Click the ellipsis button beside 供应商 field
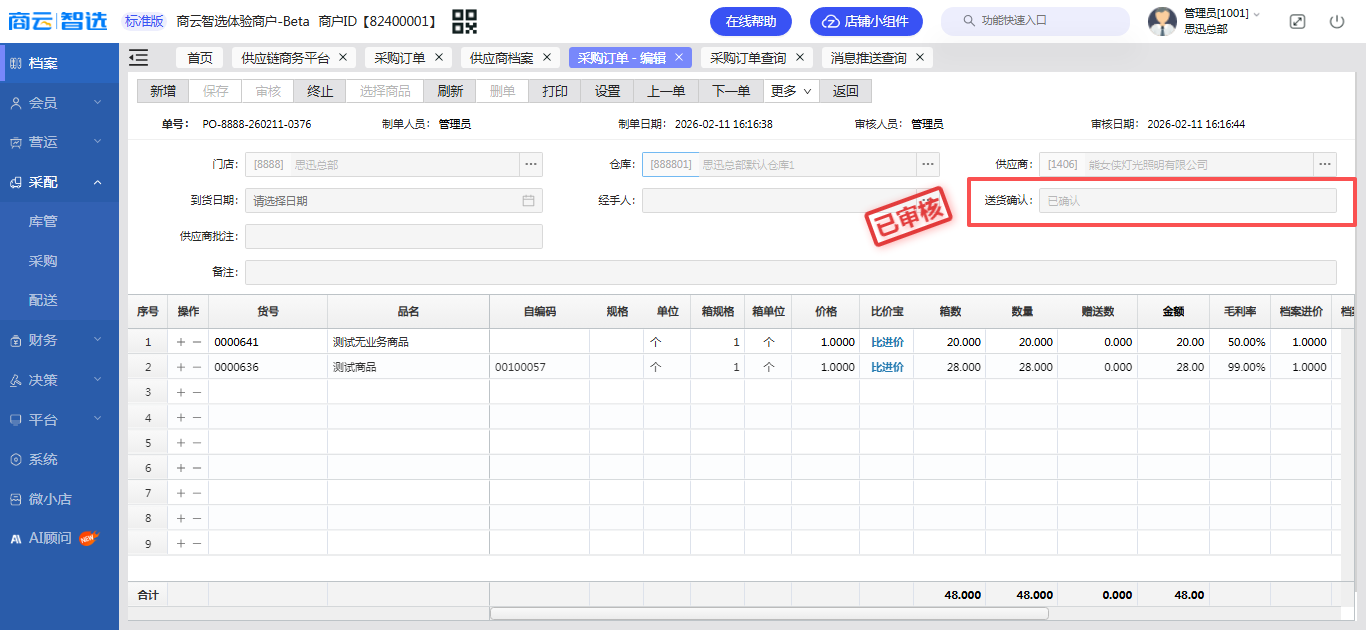Viewport: 1366px width, 630px height. click(x=1326, y=164)
